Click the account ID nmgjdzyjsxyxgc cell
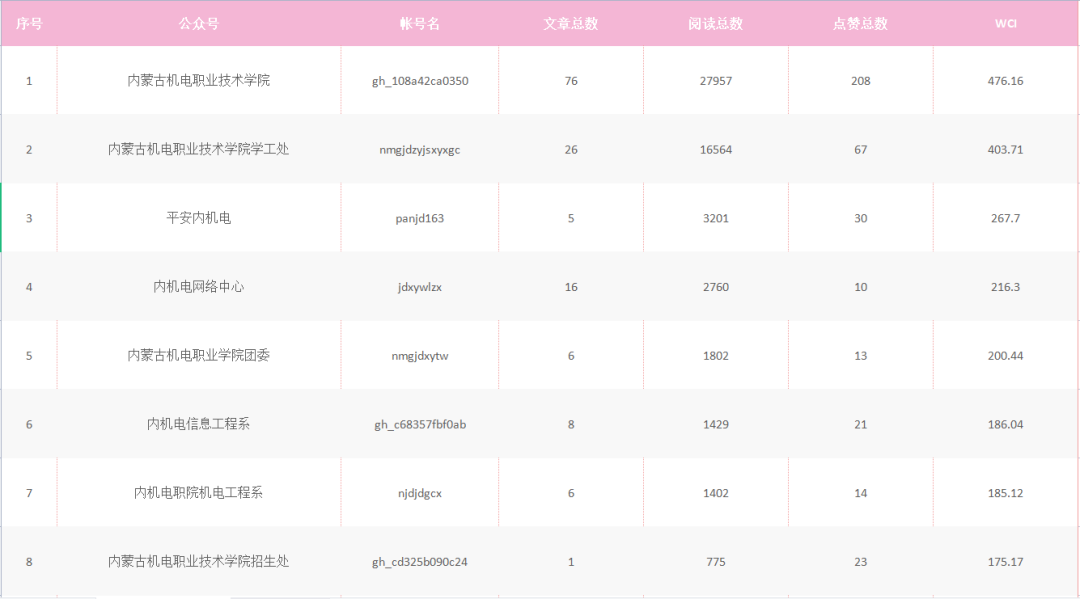The height and width of the screenshot is (599, 1080). tap(420, 150)
